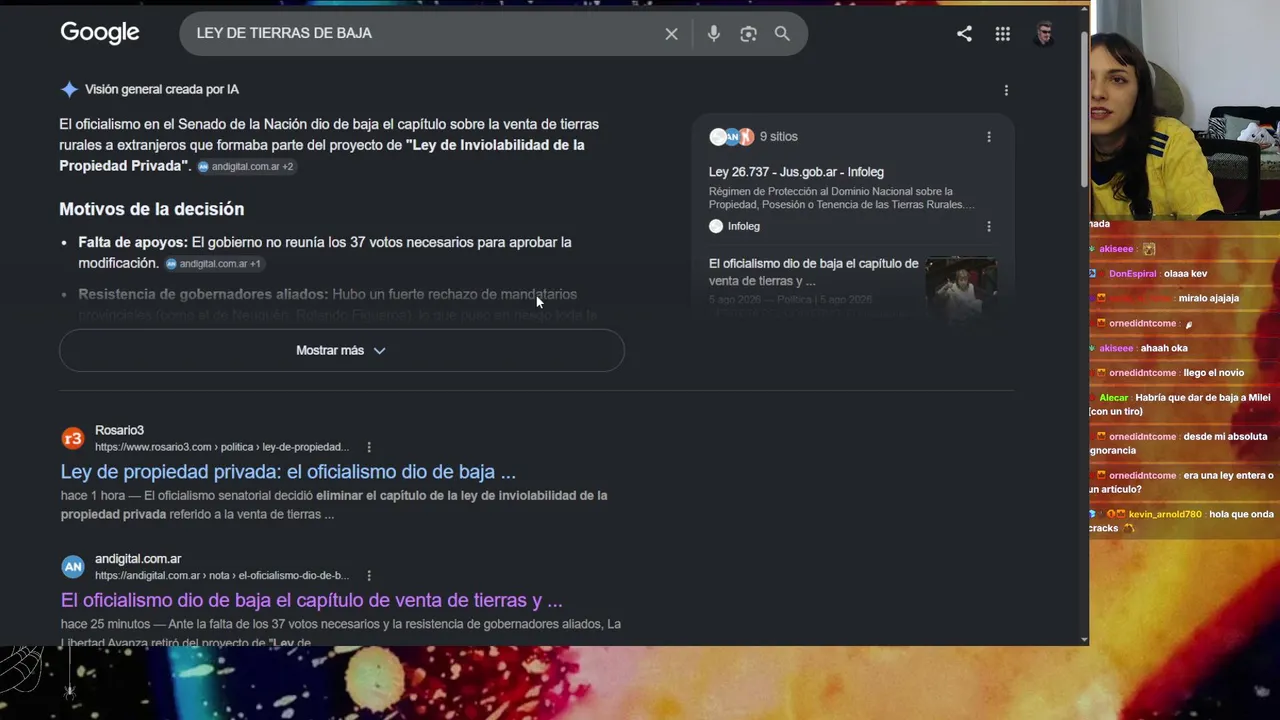This screenshot has width=1280, height=720.
Task: Click the hace 25 minutos andigital snippet
Action: [x=341, y=633]
